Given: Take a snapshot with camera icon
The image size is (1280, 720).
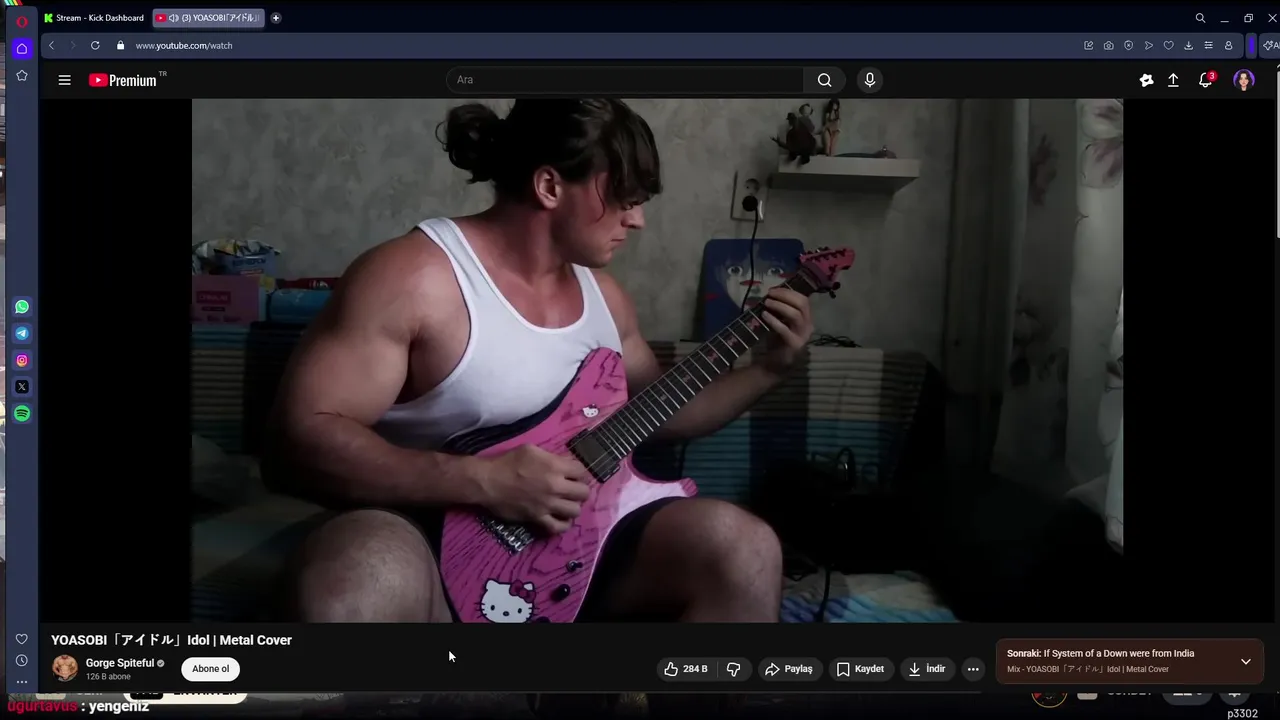Looking at the screenshot, I should [x=1108, y=45].
